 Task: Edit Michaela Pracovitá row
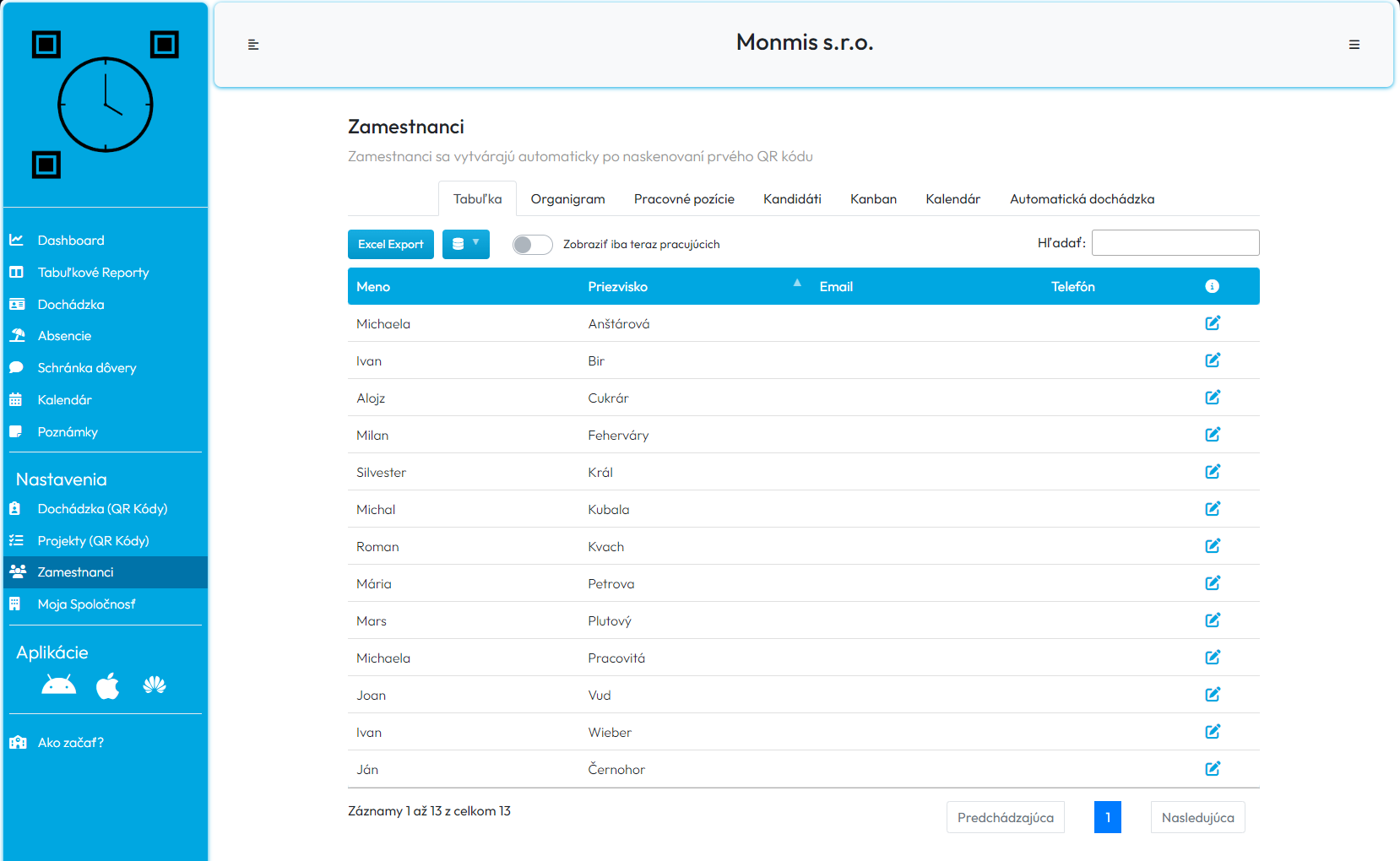(1213, 658)
